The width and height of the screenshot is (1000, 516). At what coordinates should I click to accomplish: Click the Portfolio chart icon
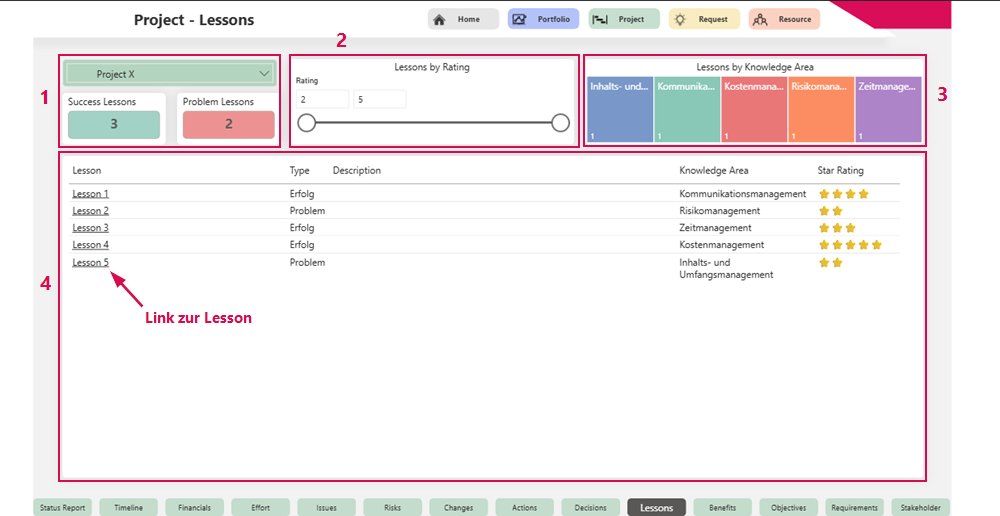(519, 19)
